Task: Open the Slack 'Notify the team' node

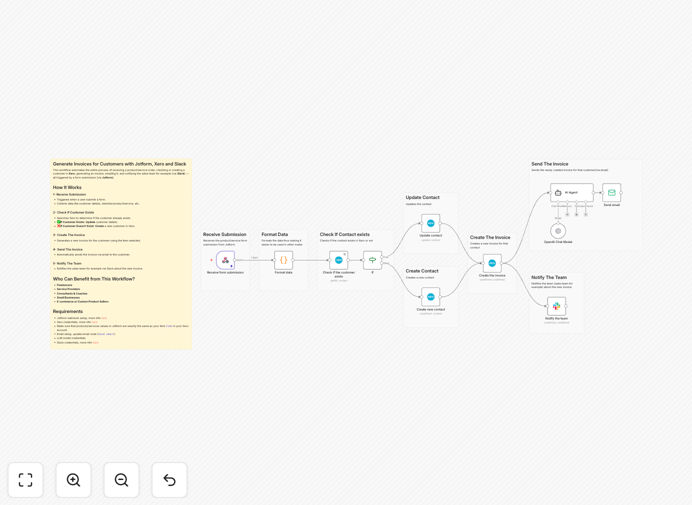Action: coord(557,306)
